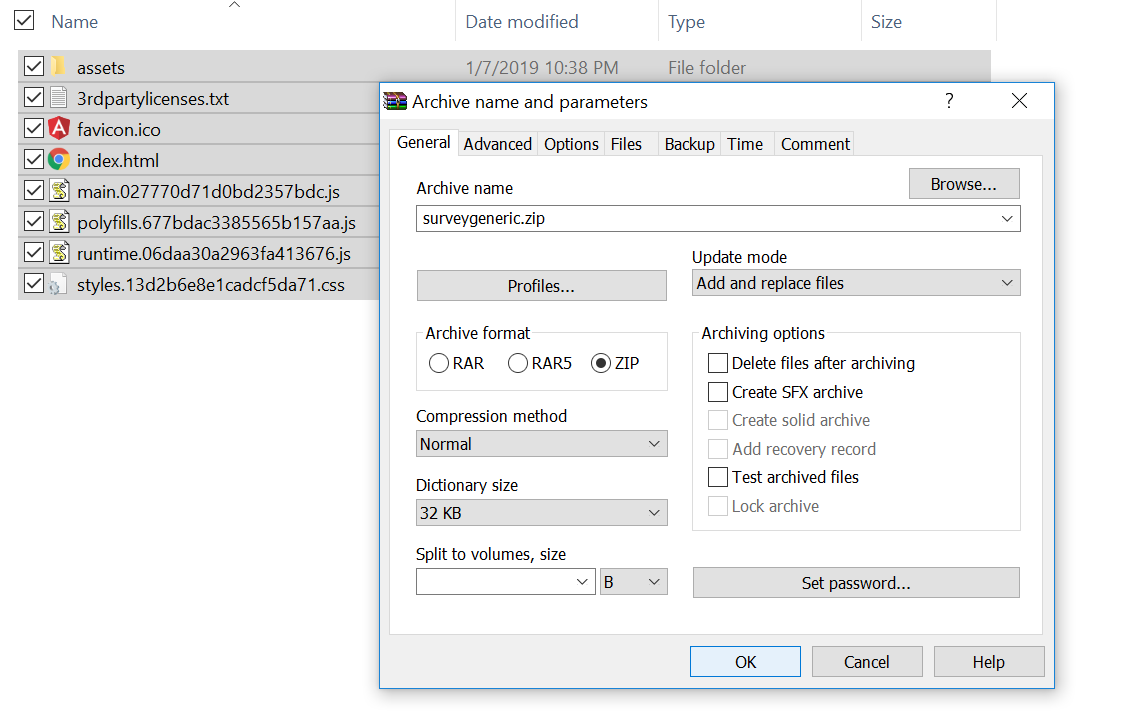Image resolution: width=1133 pixels, height=725 pixels.
Task: Open the Dictionary size dropdown
Action: [541, 513]
